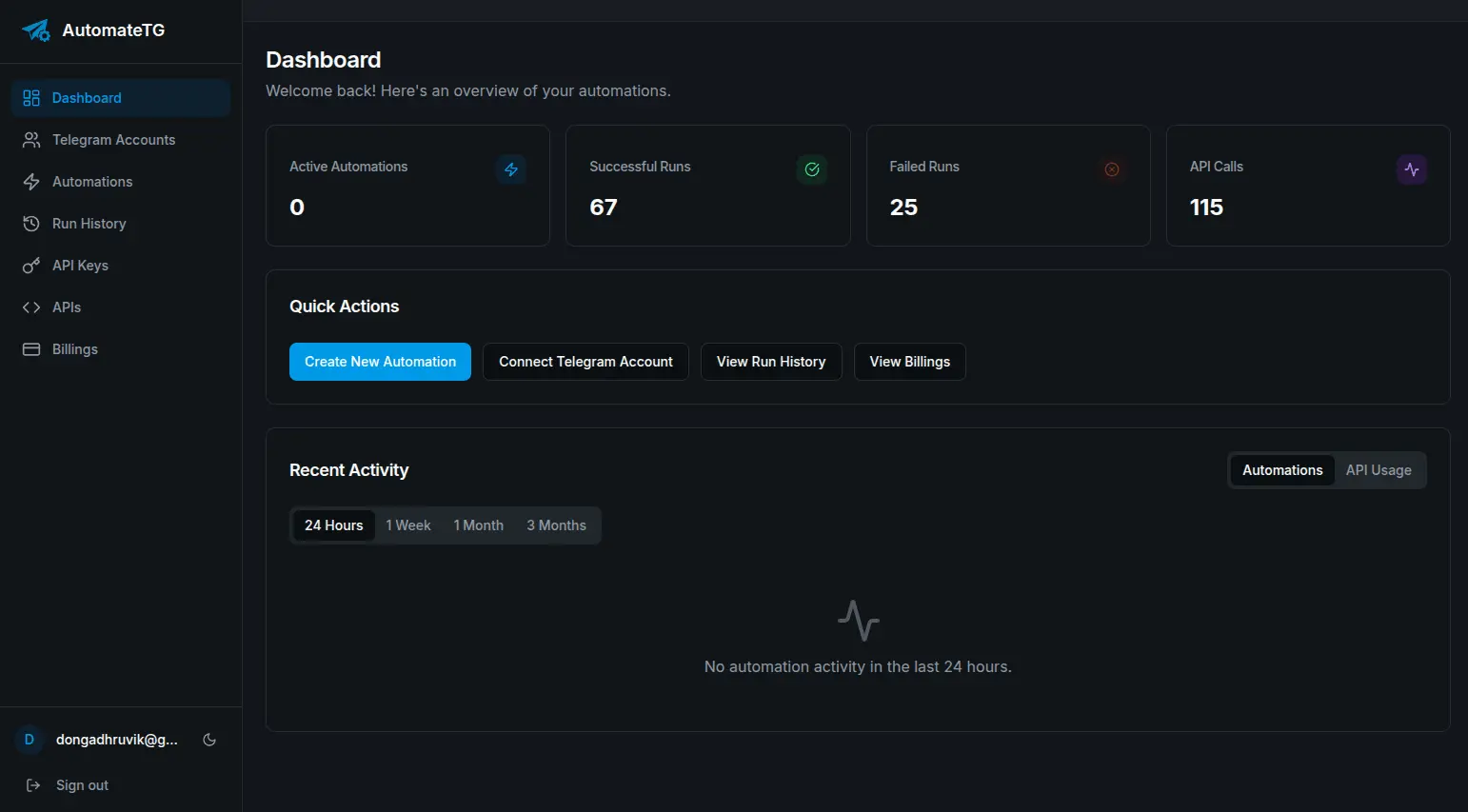Click the Successful Runs card label

pyautogui.click(x=640, y=167)
